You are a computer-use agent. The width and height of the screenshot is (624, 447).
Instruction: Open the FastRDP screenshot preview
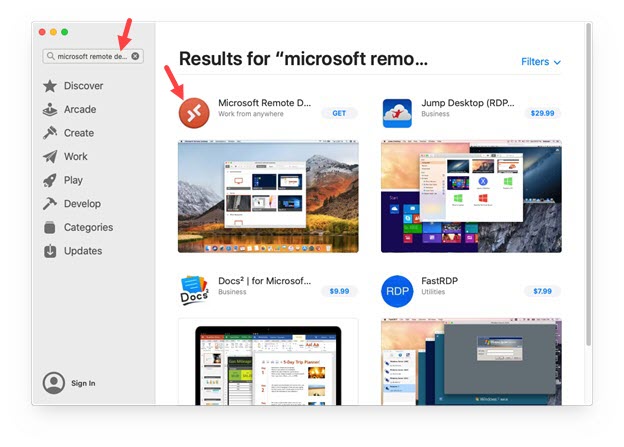[471, 362]
